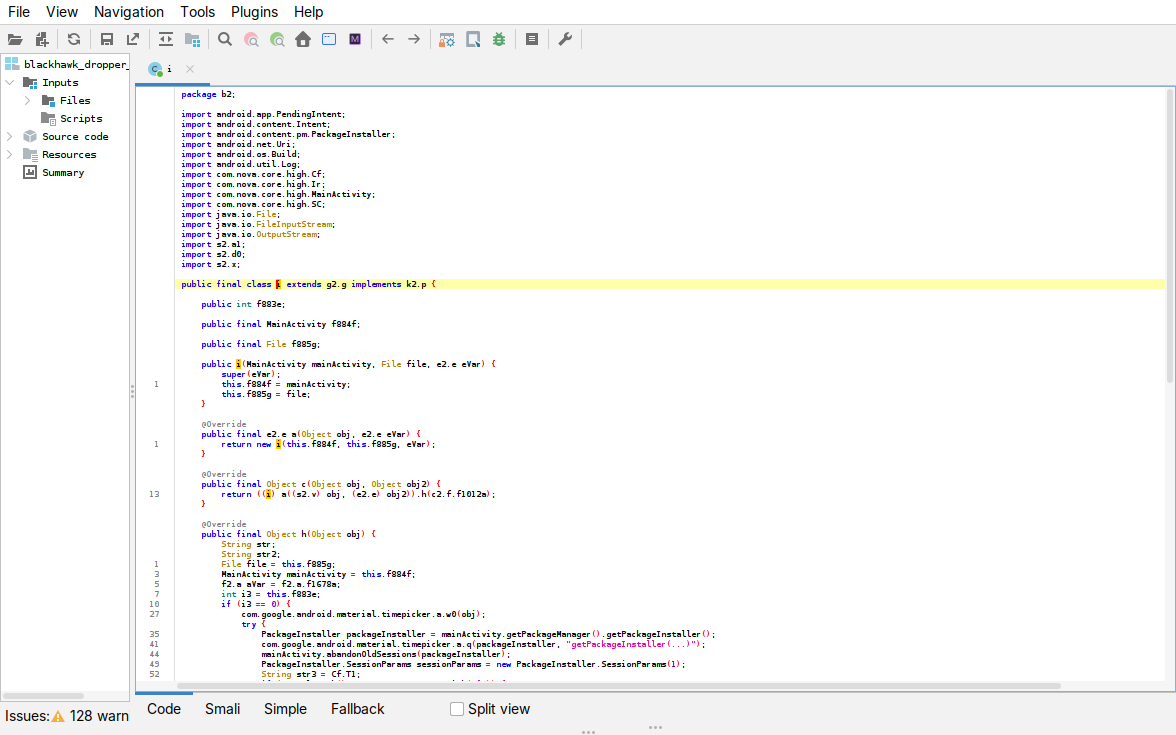Navigate back with the left arrow
The width and height of the screenshot is (1176, 735).
click(x=388, y=40)
